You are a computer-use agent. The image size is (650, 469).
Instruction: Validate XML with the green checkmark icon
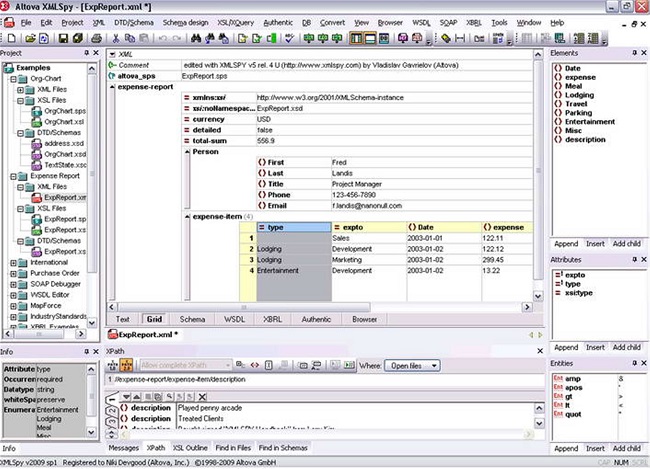point(257,39)
